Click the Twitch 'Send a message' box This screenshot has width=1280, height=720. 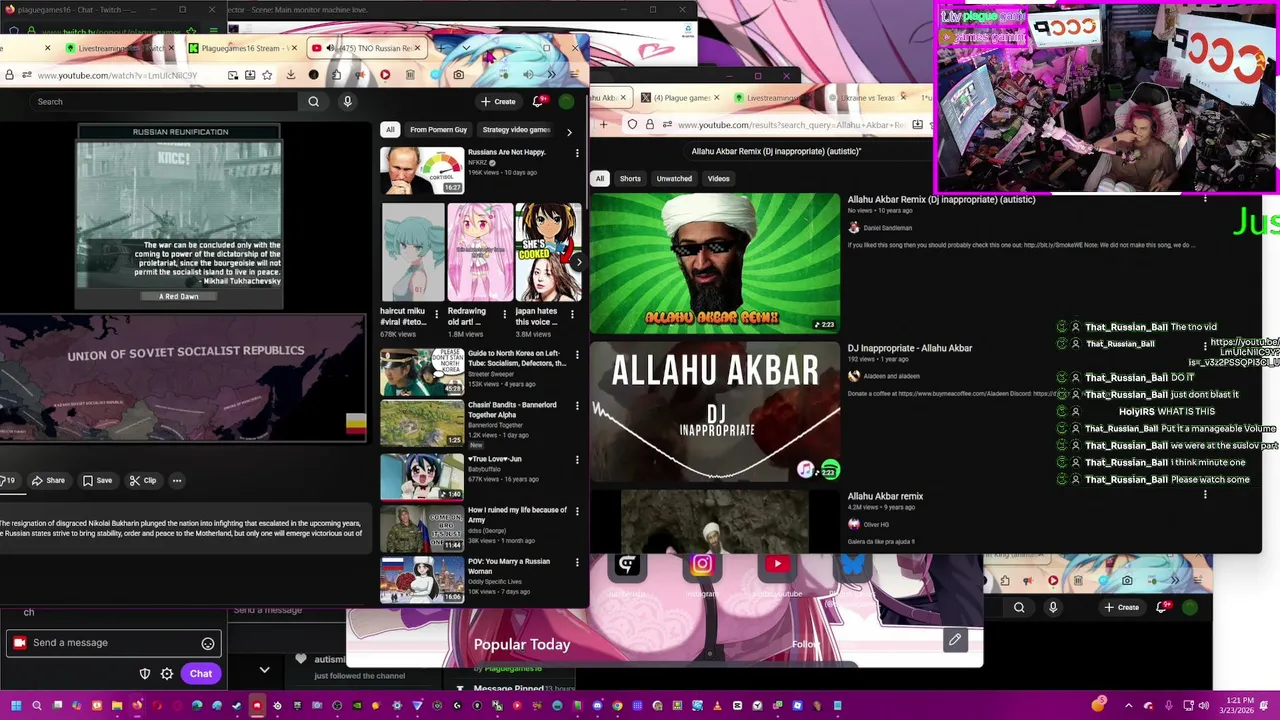(x=112, y=643)
